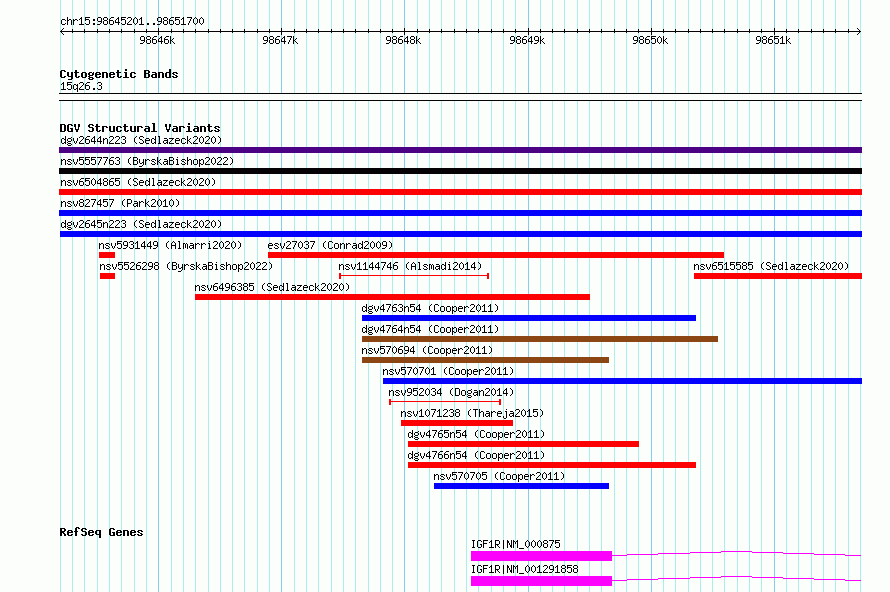Click the blue nsv570705 variant bar
Image resolution: width=890 pixels, height=592 pixels.
(x=521, y=486)
